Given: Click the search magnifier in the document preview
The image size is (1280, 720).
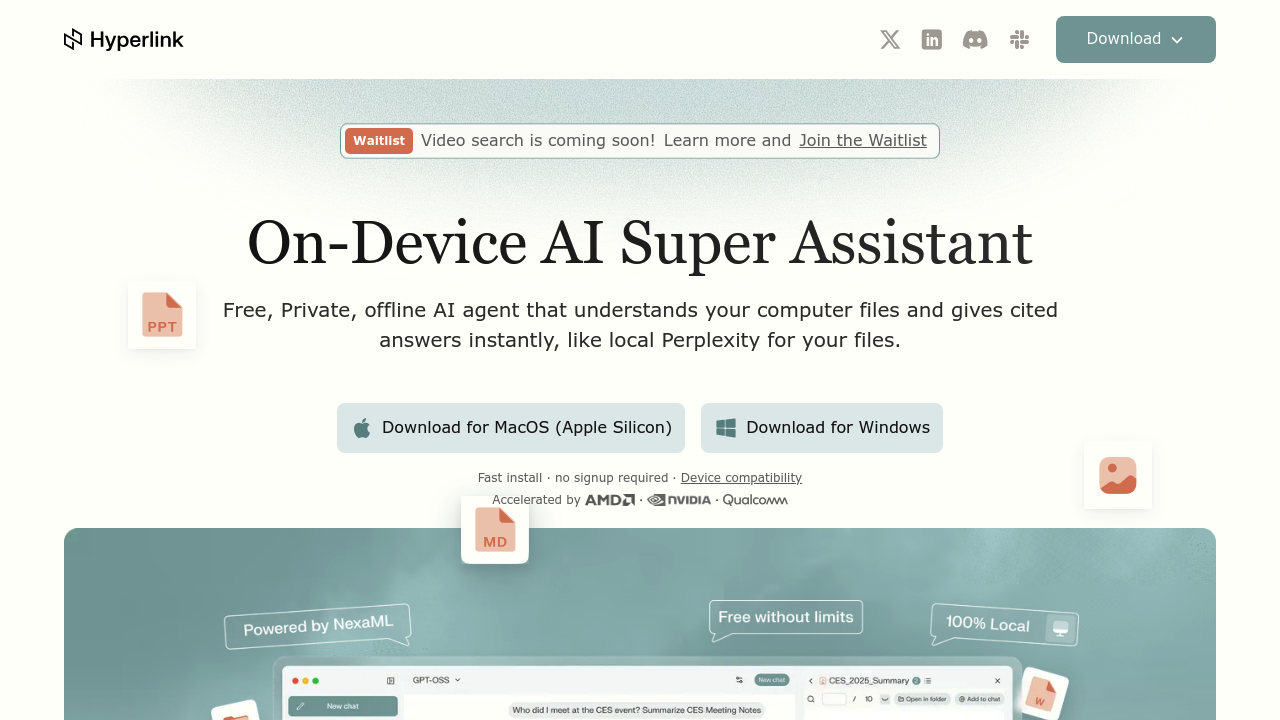Looking at the screenshot, I should tap(811, 699).
